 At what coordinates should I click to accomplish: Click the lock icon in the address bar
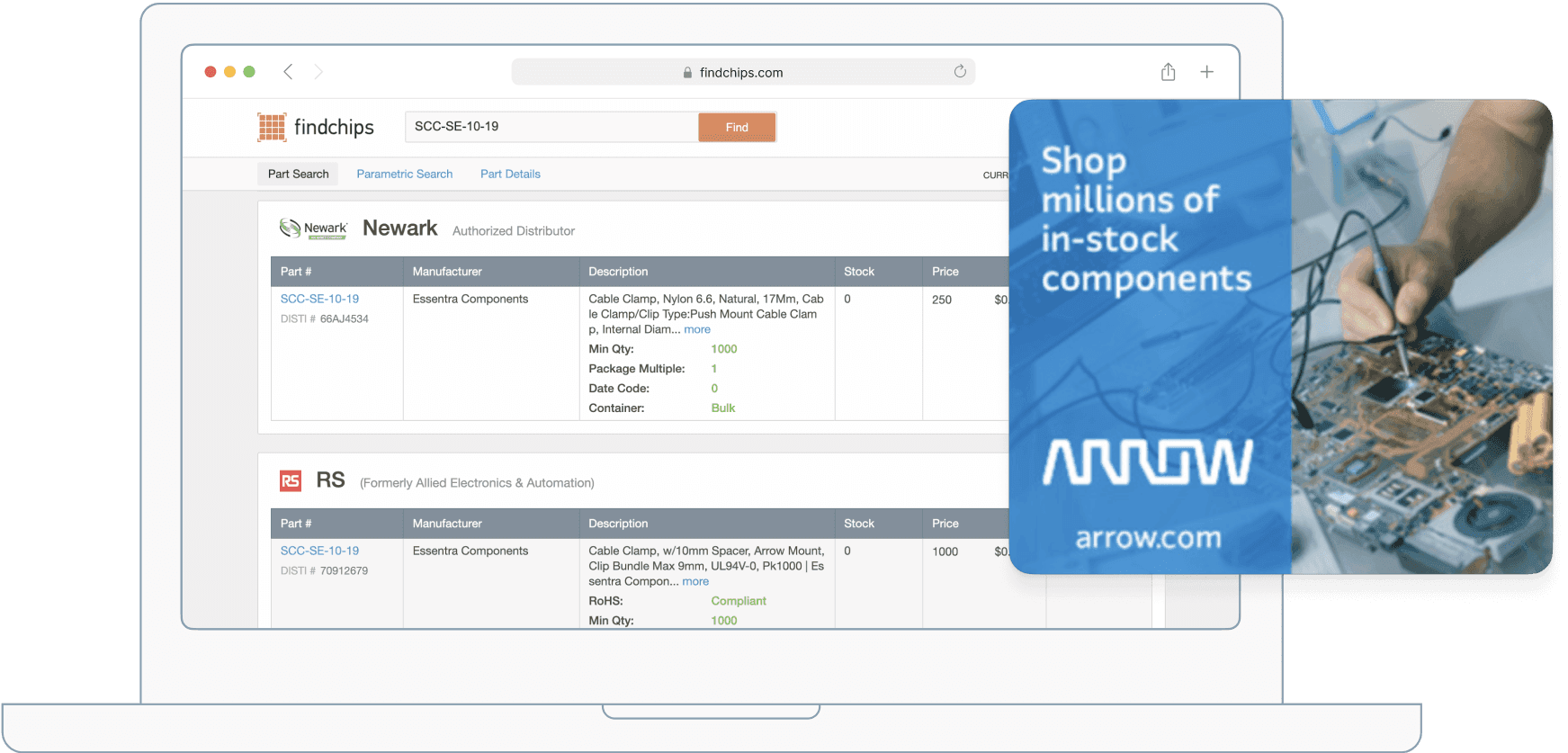(687, 73)
